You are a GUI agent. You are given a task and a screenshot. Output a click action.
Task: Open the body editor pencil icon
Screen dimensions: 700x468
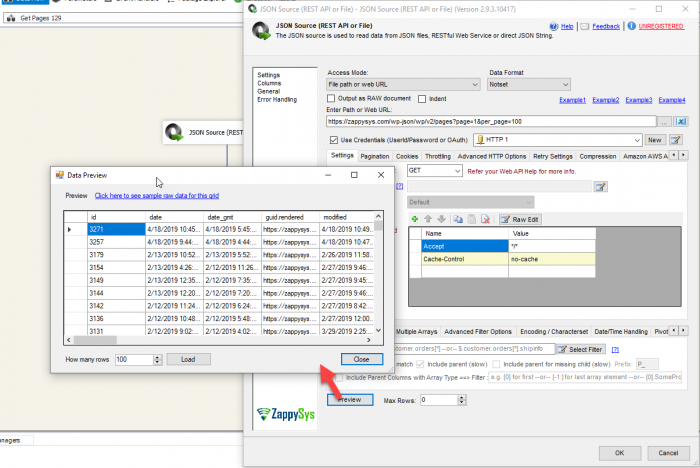(x=600, y=187)
